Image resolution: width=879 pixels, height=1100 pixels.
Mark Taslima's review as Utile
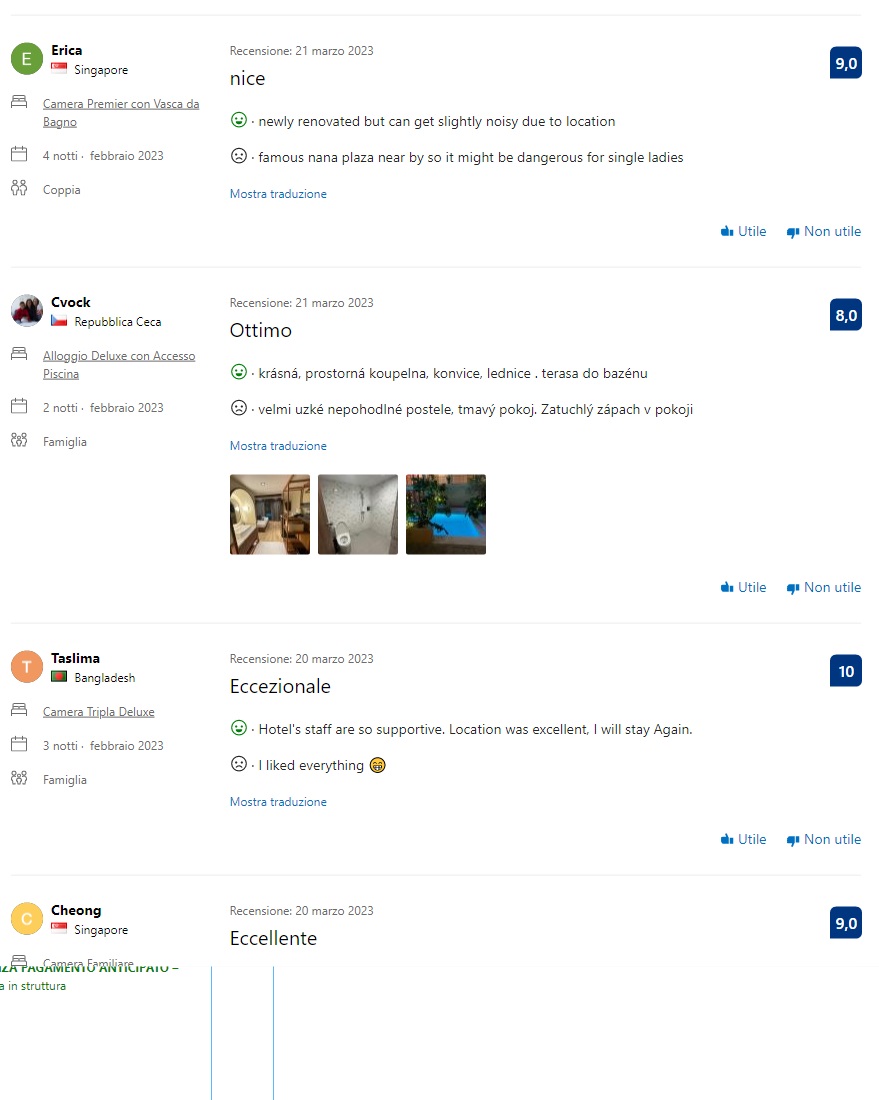744,839
